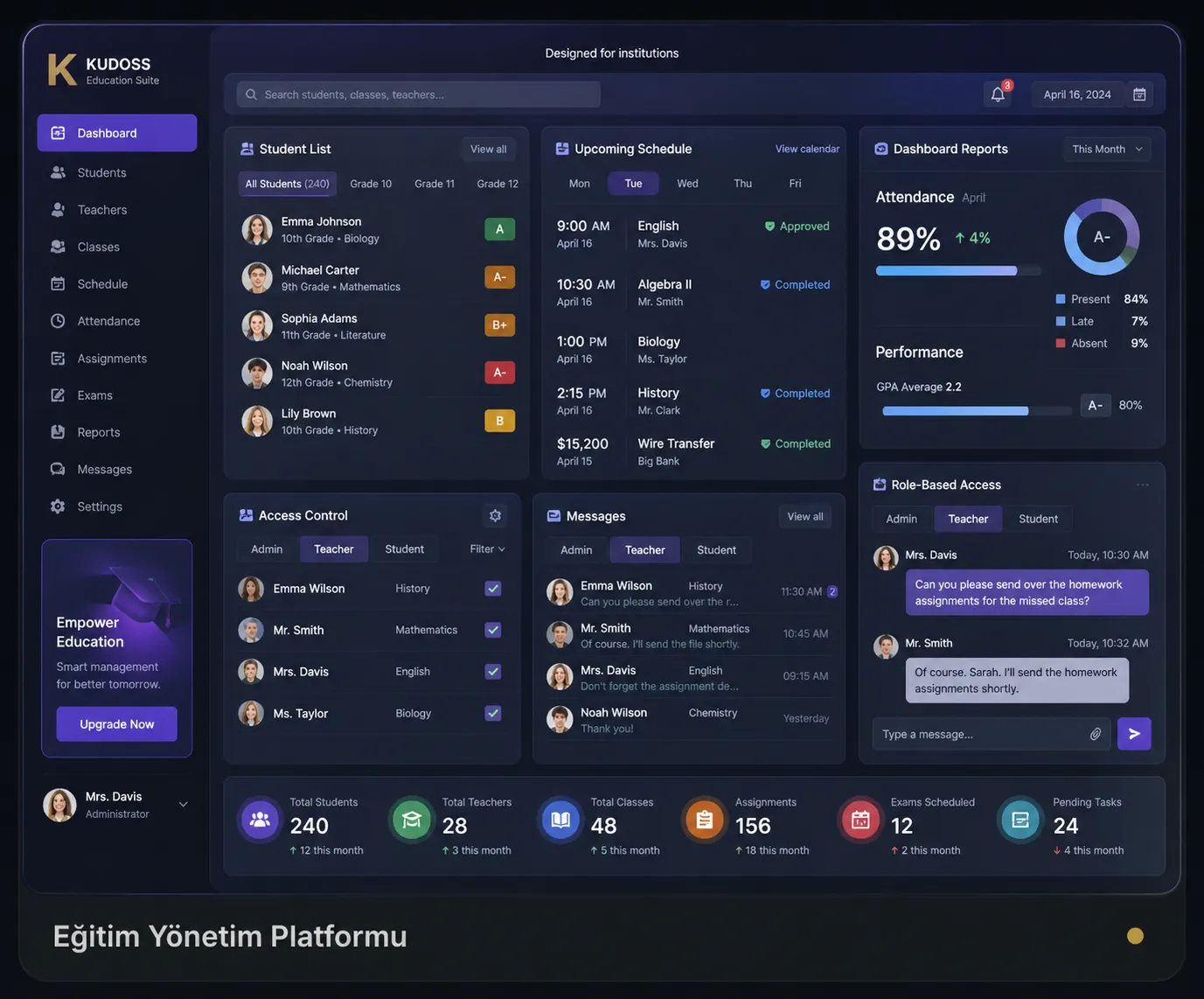Click the search students input field
1204x999 pixels.
[x=418, y=94]
